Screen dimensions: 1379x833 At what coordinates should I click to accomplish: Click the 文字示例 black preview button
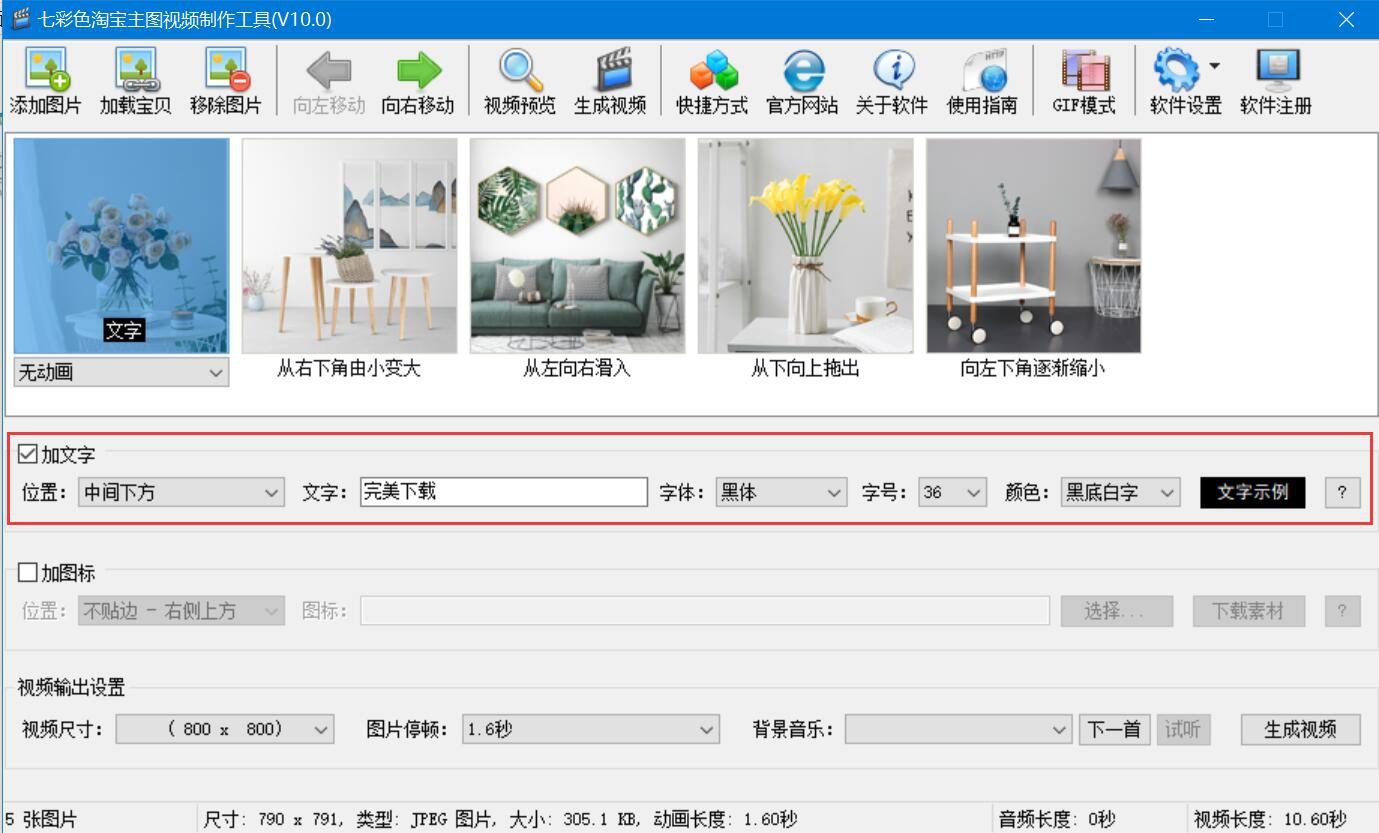coord(1253,492)
